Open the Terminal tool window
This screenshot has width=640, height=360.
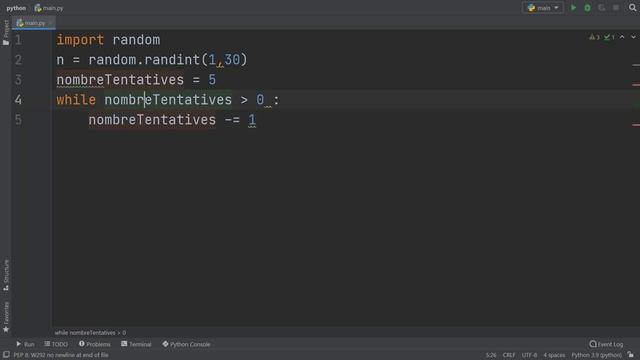[x=136, y=344]
